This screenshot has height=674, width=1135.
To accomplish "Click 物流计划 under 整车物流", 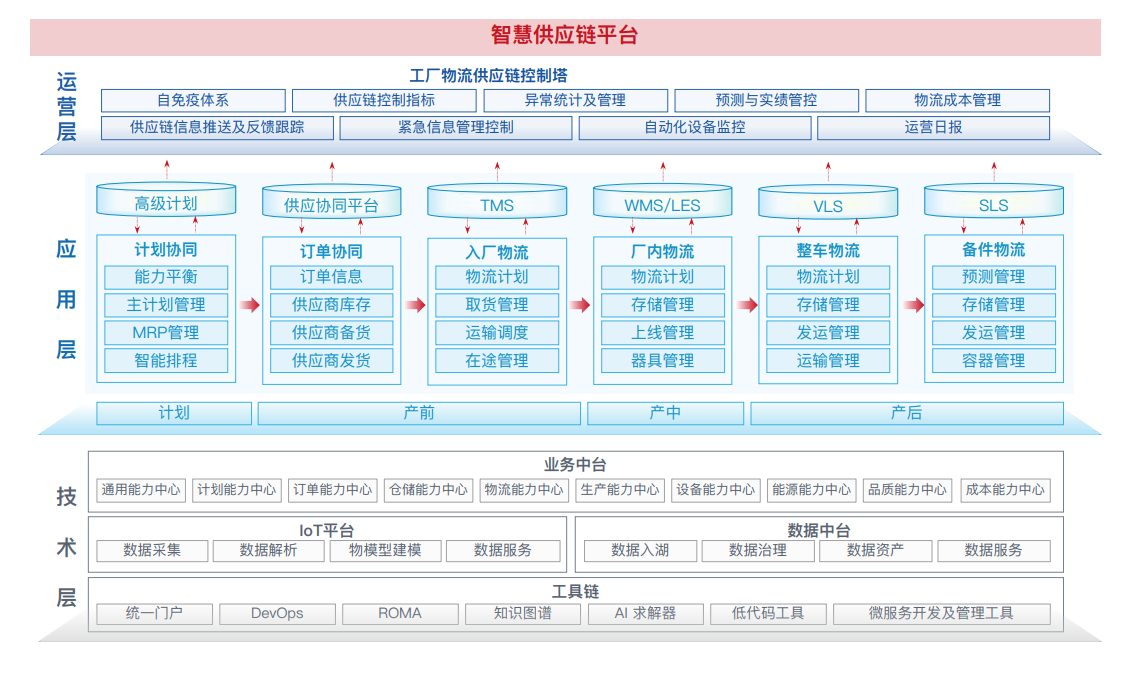I will click(828, 277).
